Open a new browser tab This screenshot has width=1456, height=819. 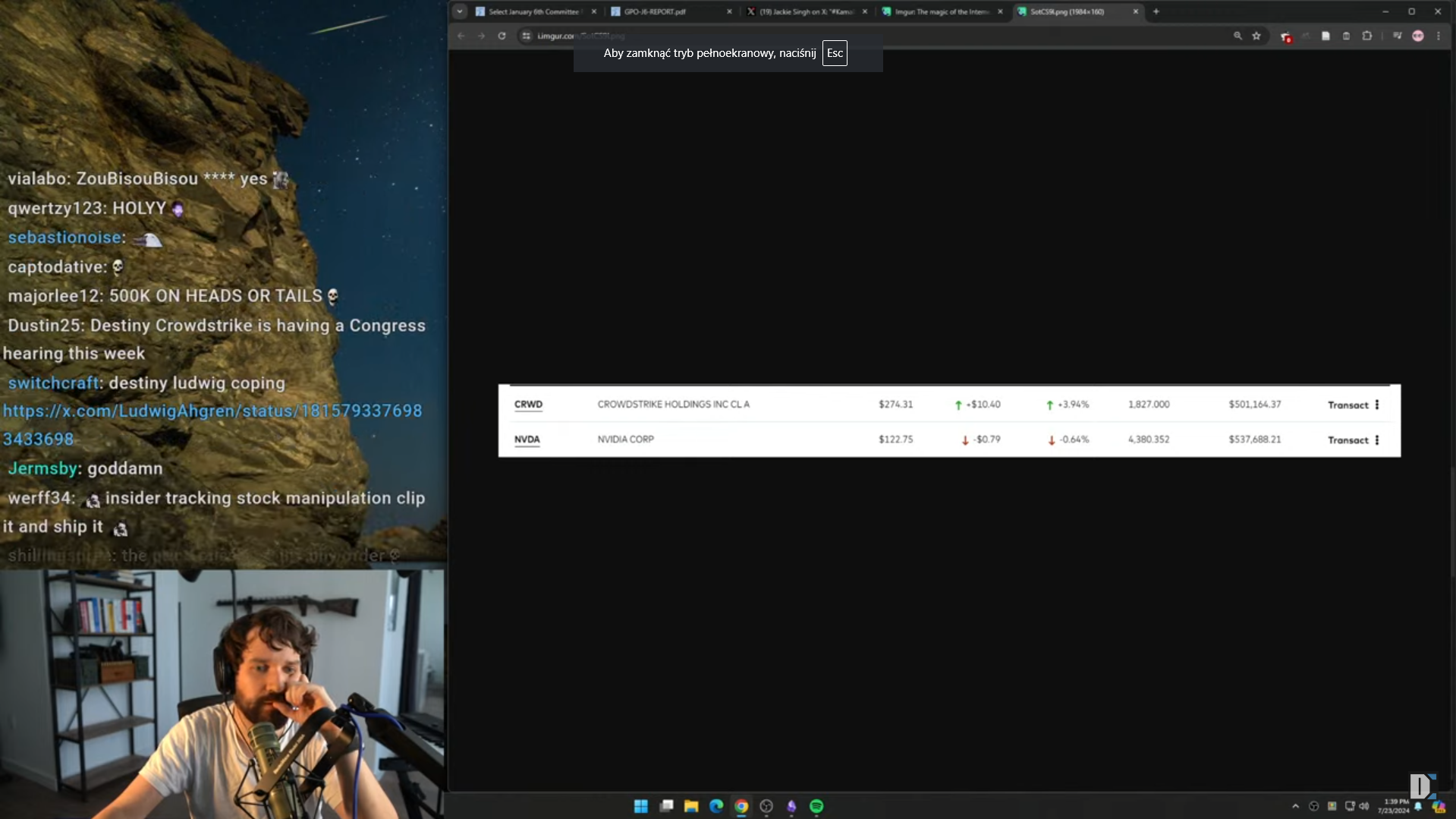click(1156, 11)
